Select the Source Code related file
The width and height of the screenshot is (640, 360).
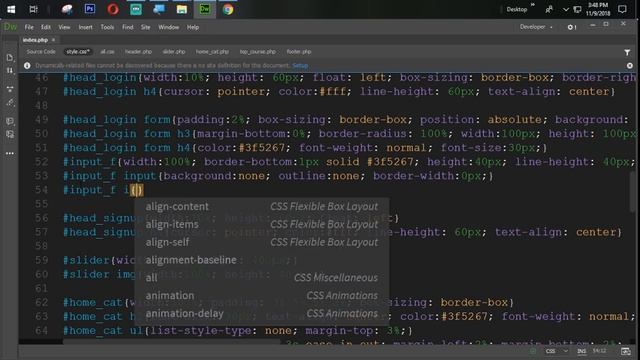click(41, 52)
